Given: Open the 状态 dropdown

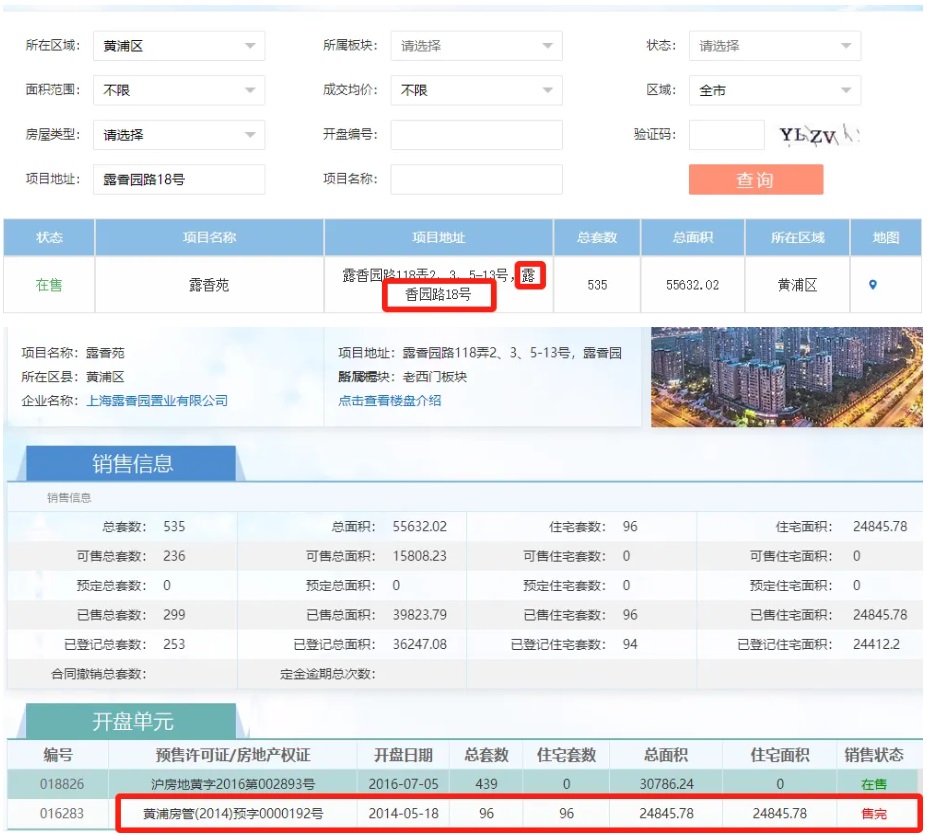Looking at the screenshot, I should [774, 46].
